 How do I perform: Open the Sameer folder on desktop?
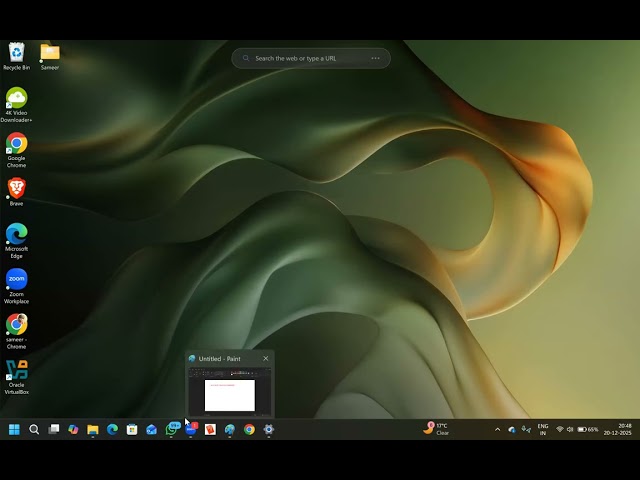click(x=50, y=52)
